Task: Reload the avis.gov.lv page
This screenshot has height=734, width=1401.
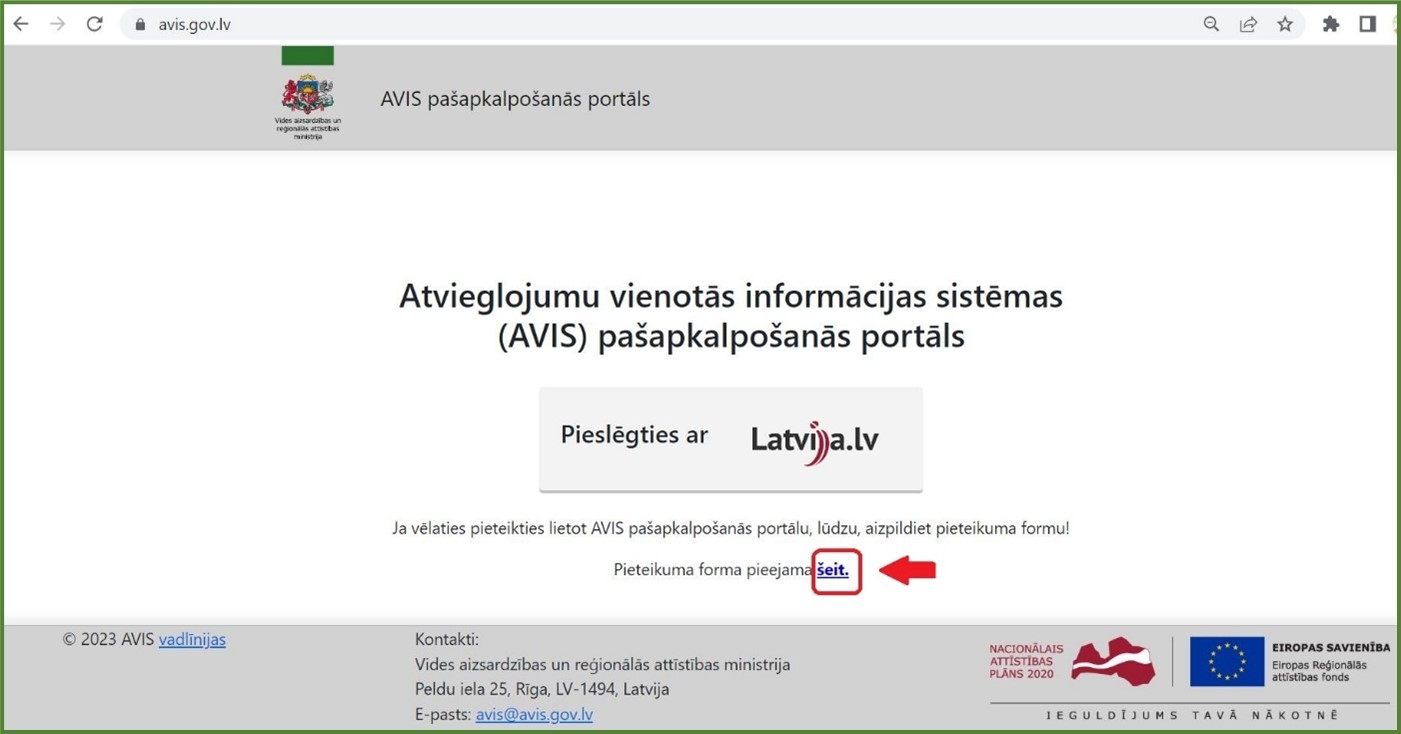Action: click(94, 24)
